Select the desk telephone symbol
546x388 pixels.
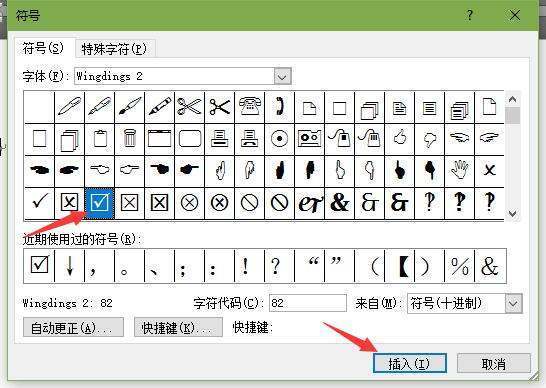(249, 107)
